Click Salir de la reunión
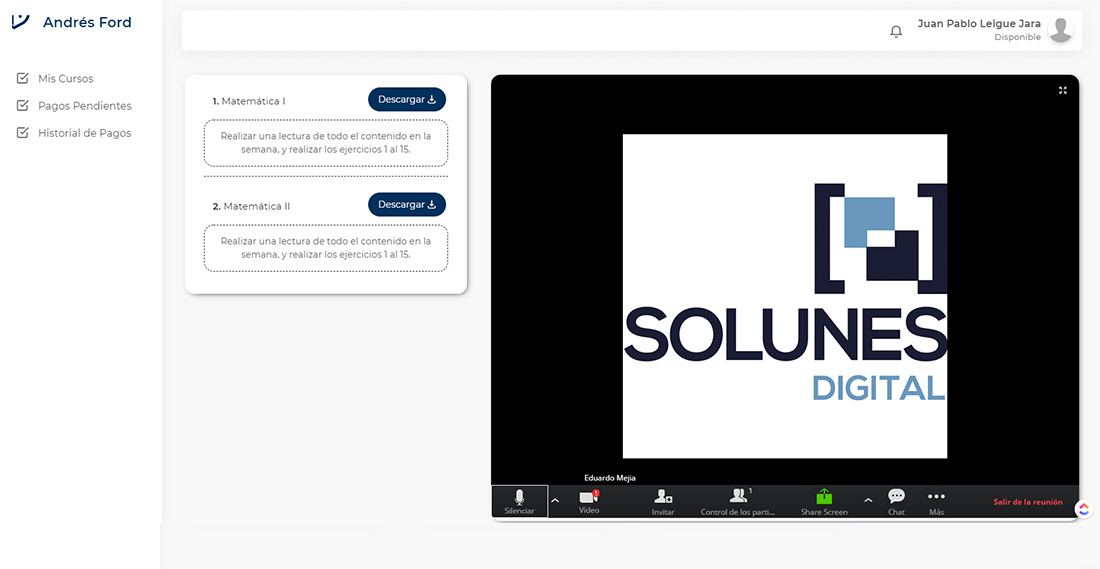The image size is (1100, 569). [1028, 502]
